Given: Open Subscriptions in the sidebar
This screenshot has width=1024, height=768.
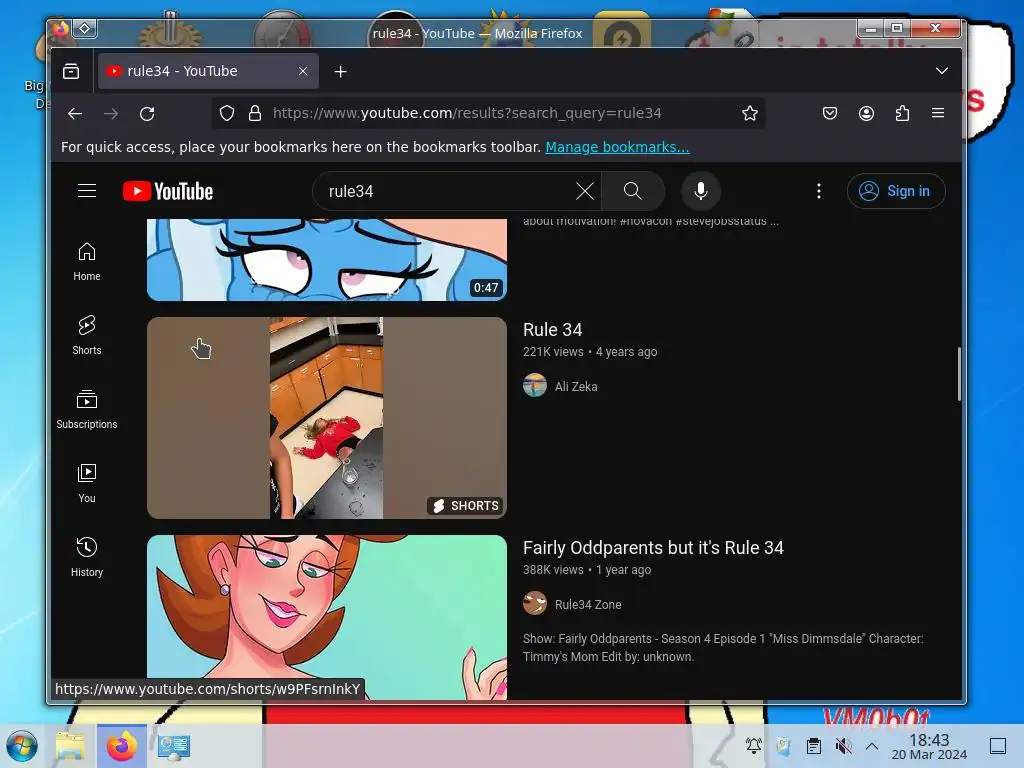Looking at the screenshot, I should pos(87,409).
